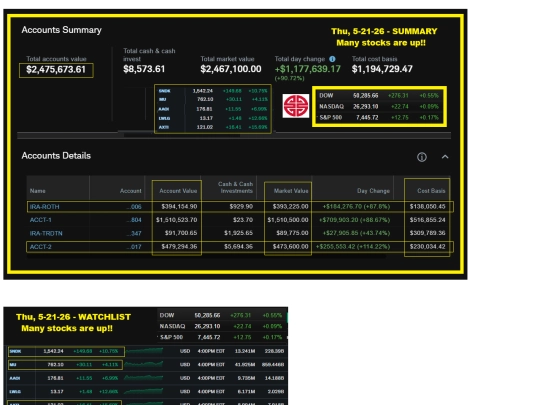Click IRA-TRDTN day change showing +43.74%
Viewport: 540px width, 405px height.
pyautogui.click(x=356, y=233)
